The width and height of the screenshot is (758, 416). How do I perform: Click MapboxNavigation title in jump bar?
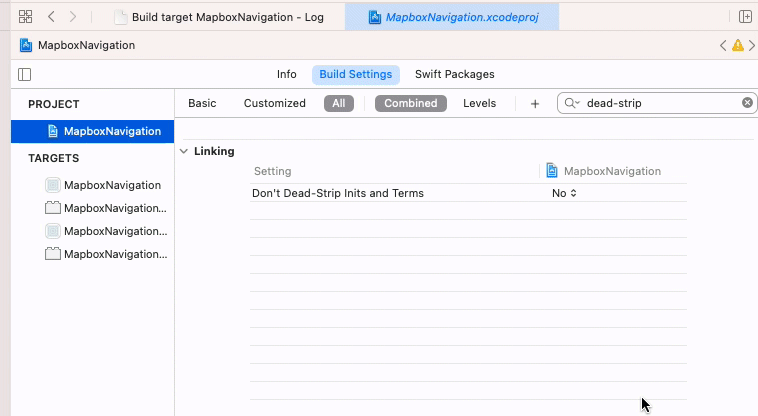point(87,45)
